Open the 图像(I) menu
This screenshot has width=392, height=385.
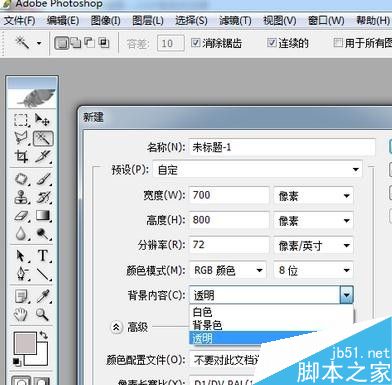click(106, 21)
